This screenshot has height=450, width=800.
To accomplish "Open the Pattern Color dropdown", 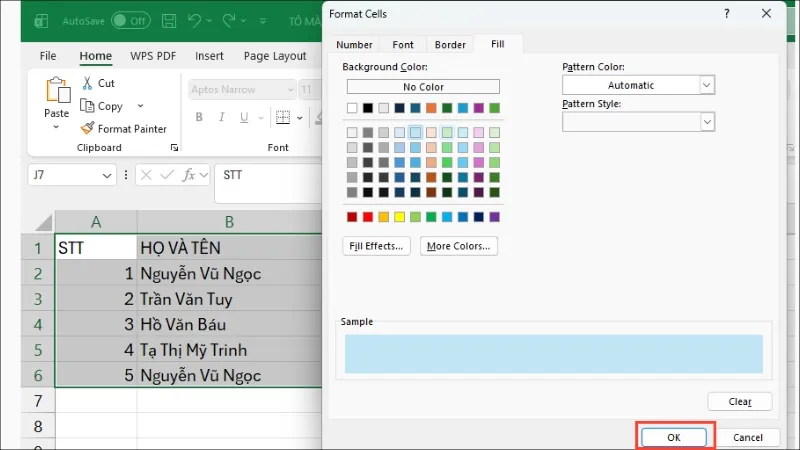I will [707, 85].
